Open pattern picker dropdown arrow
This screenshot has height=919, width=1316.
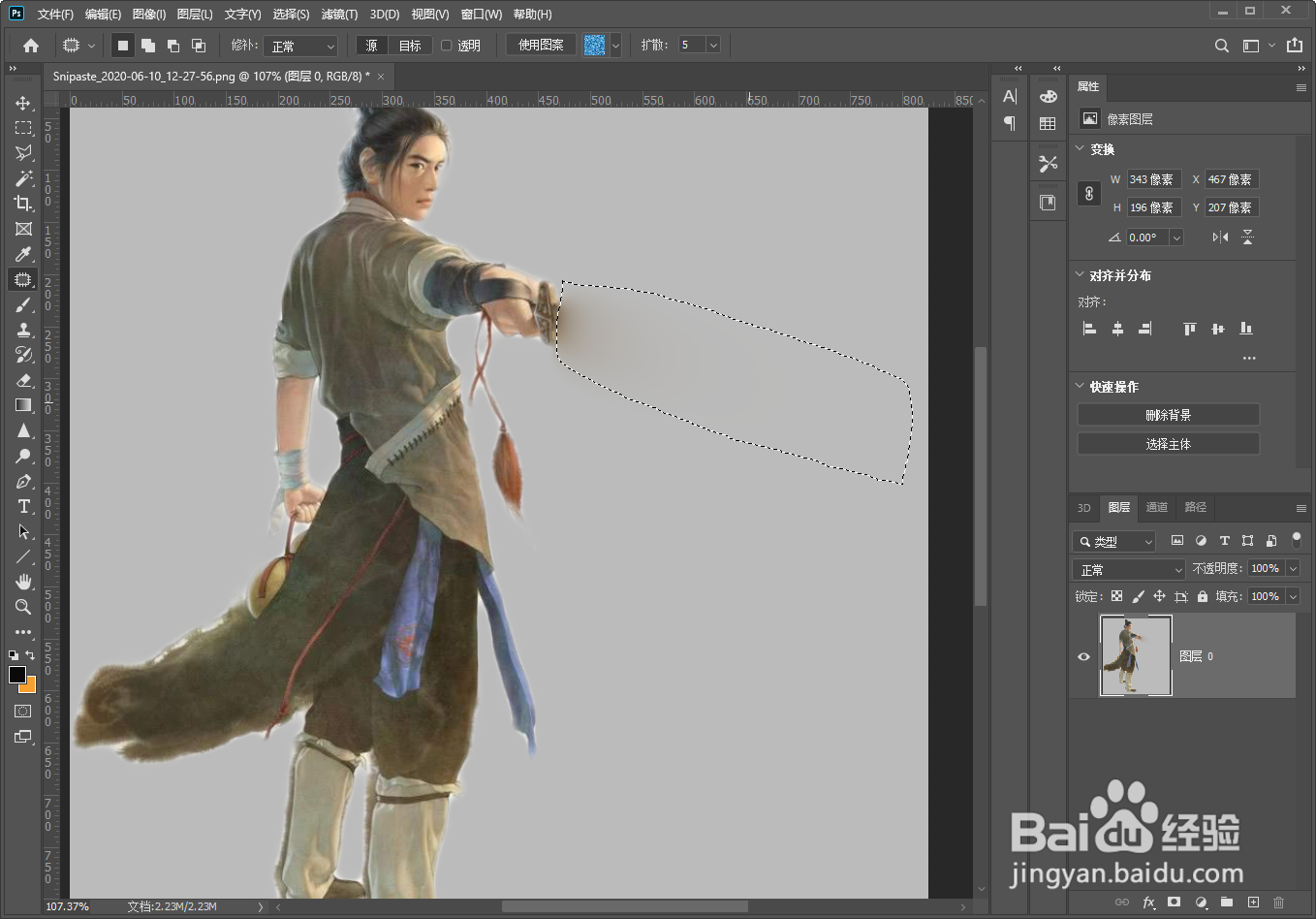tap(615, 46)
